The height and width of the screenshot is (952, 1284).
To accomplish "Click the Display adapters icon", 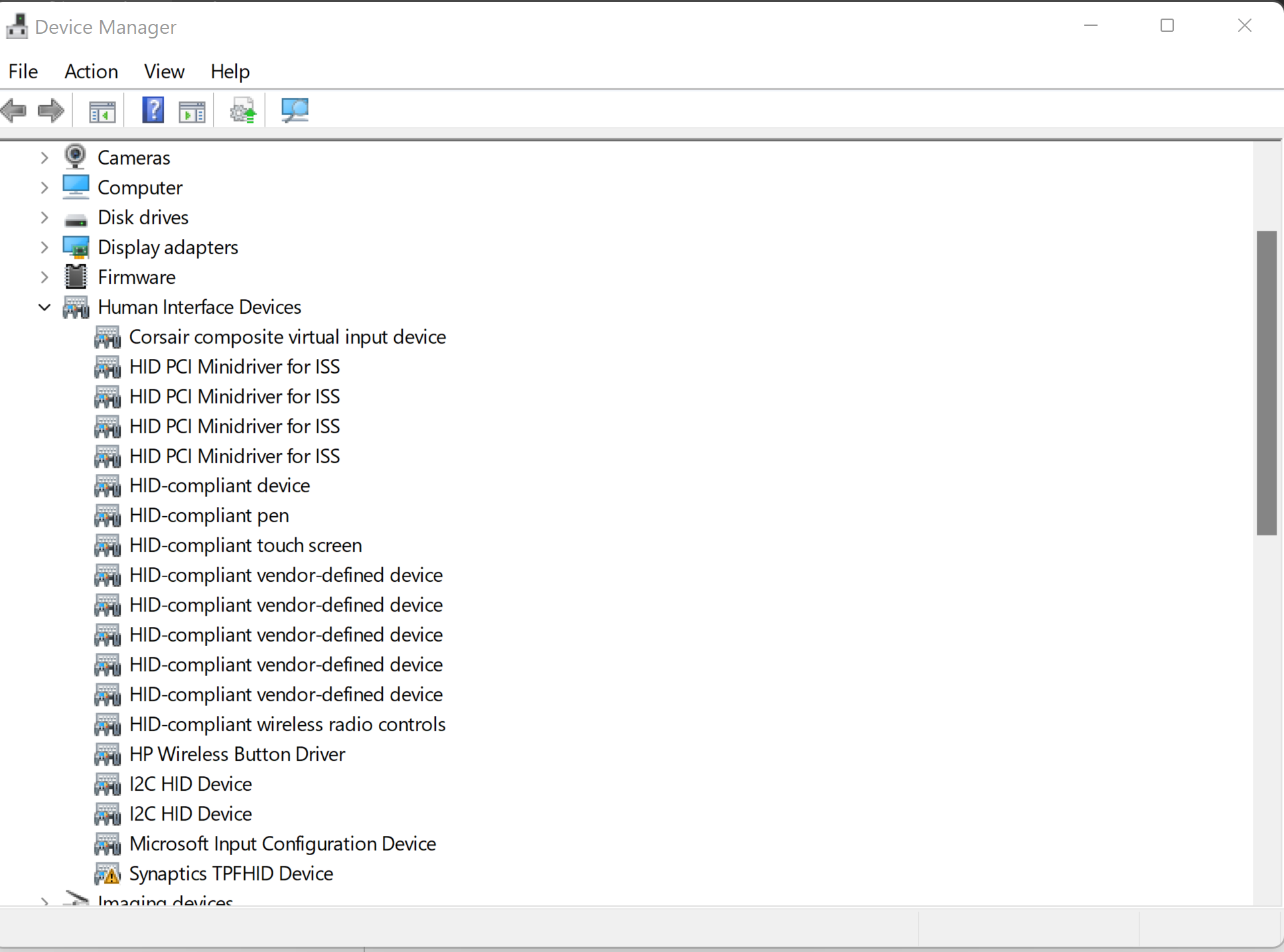I will tap(76, 247).
